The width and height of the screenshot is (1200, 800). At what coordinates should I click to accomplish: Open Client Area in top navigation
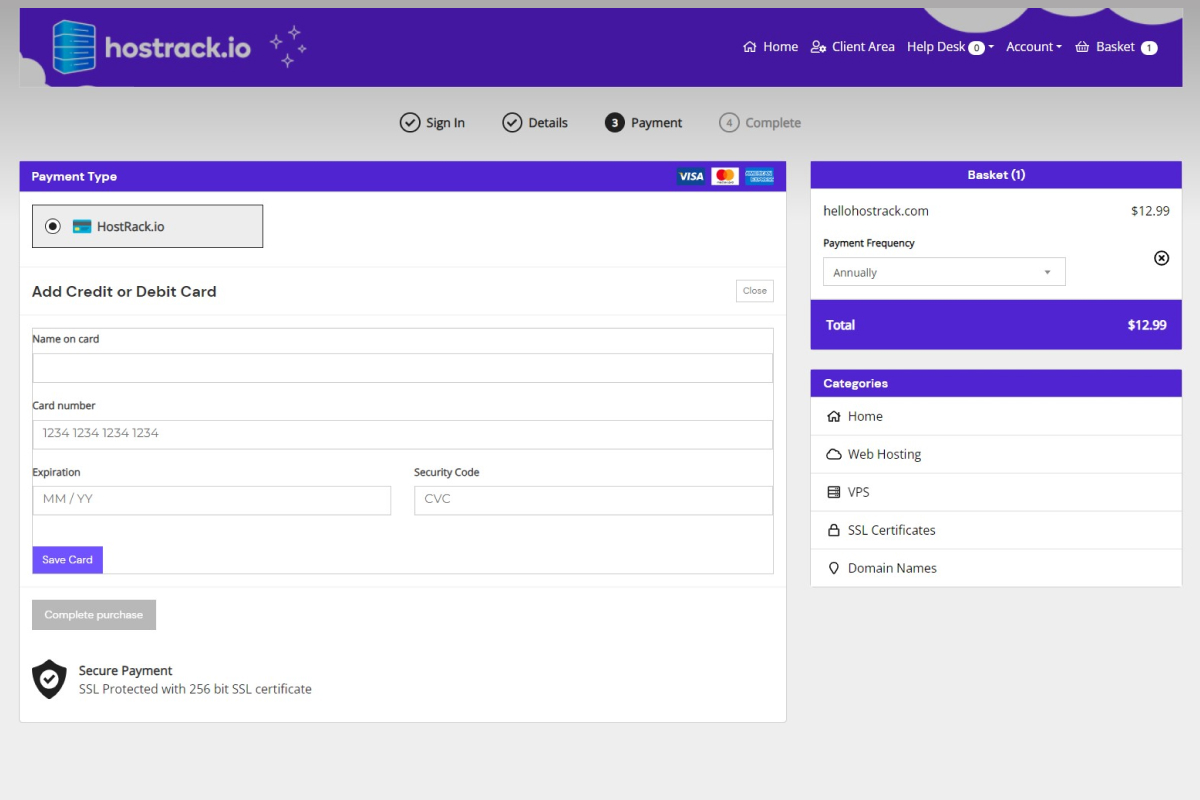(852, 47)
